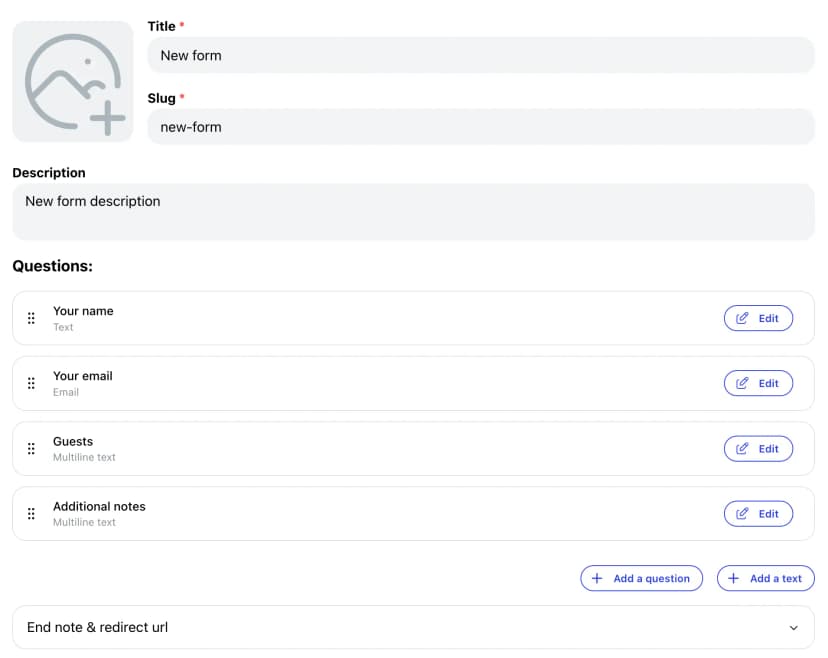Edit the "Additional notes" question

[758, 513]
